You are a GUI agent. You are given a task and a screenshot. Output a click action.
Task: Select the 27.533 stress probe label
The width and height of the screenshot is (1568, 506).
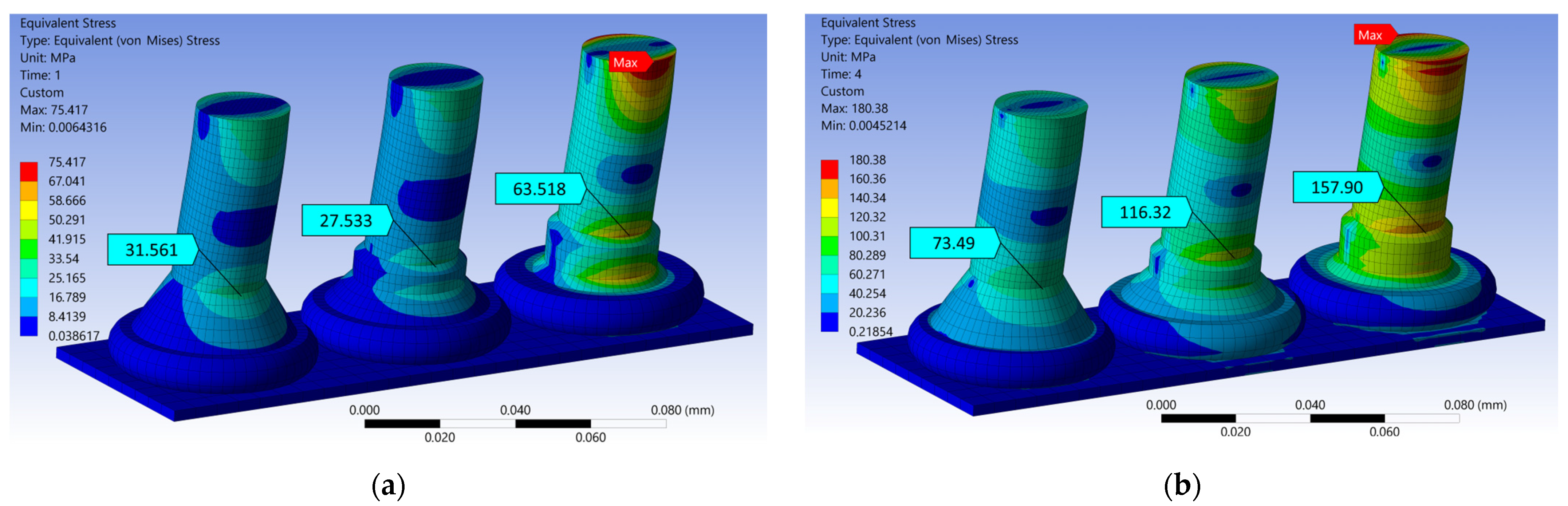346,220
